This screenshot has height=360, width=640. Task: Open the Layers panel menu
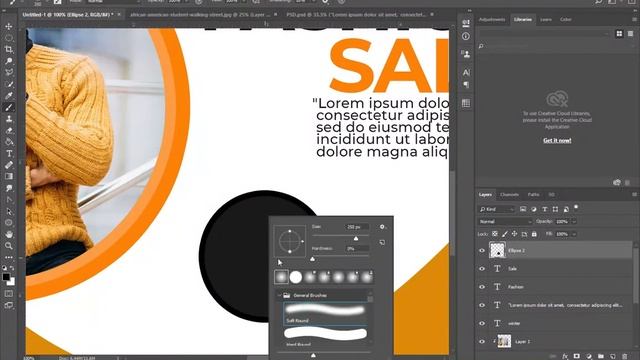click(634, 195)
